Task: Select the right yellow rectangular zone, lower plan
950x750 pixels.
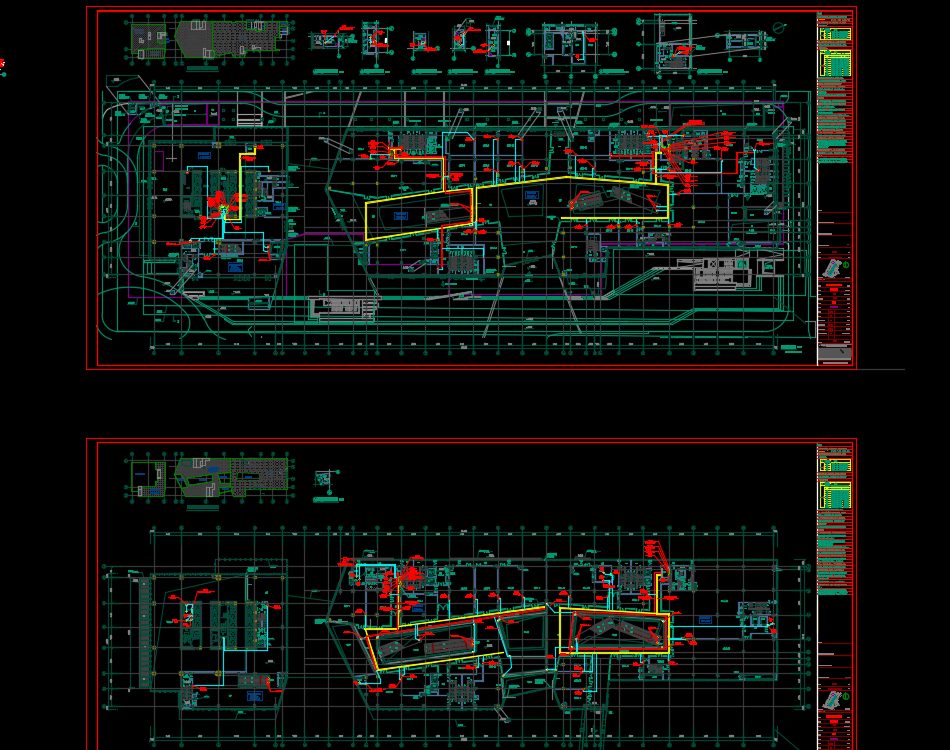Action: (613, 631)
